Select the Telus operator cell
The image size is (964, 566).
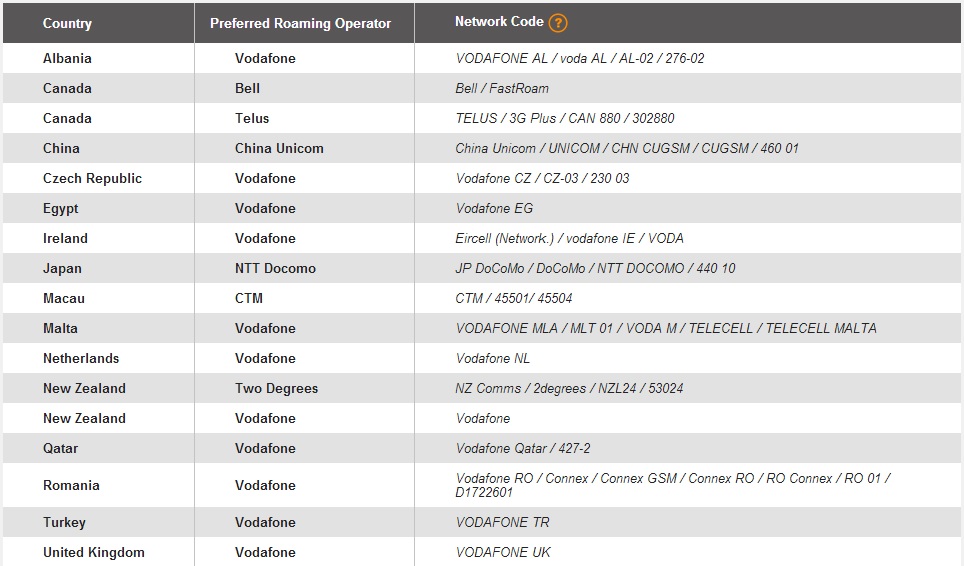pos(252,119)
